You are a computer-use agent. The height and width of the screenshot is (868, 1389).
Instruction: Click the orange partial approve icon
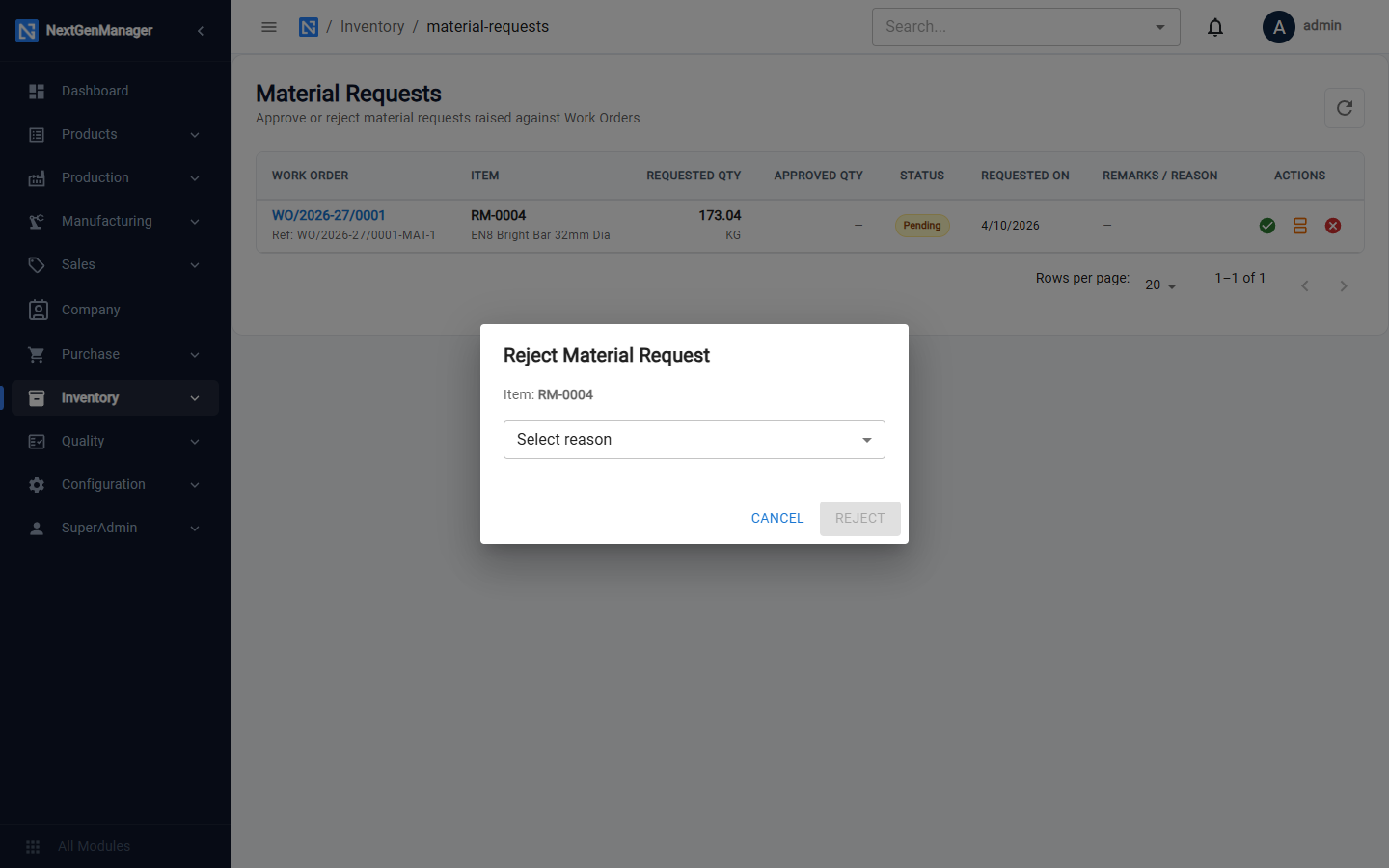(x=1300, y=226)
